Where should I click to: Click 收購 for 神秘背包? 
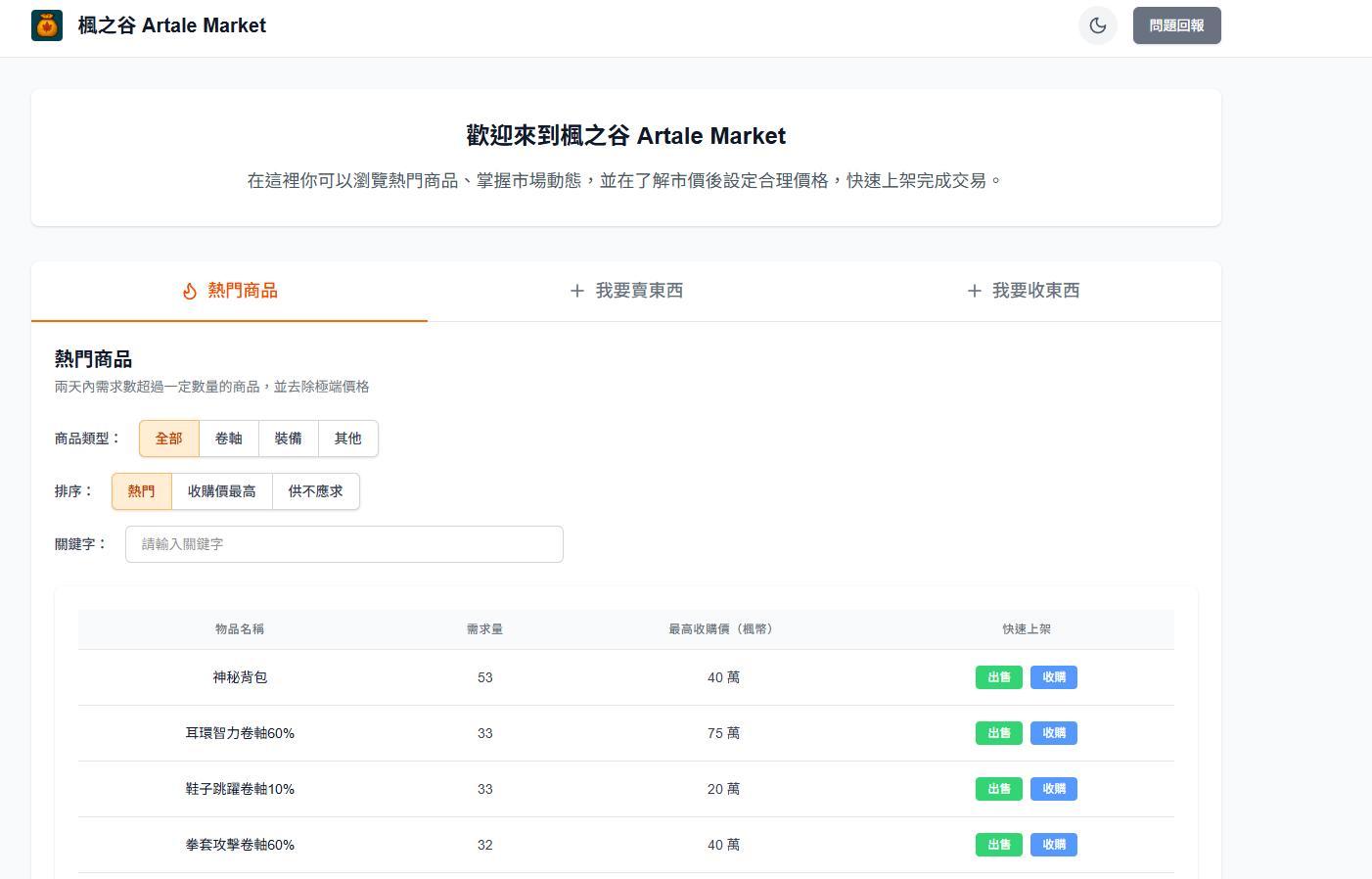tap(1053, 677)
